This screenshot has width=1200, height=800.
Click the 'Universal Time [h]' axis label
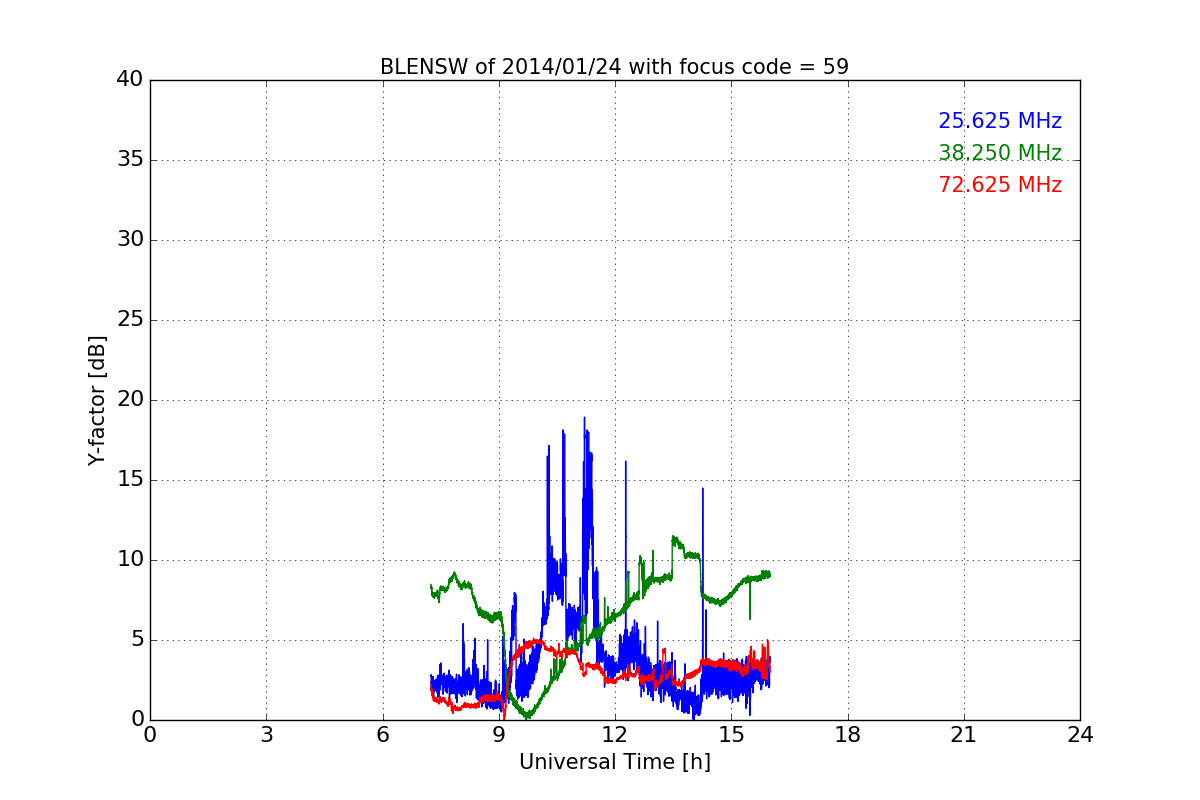614,762
